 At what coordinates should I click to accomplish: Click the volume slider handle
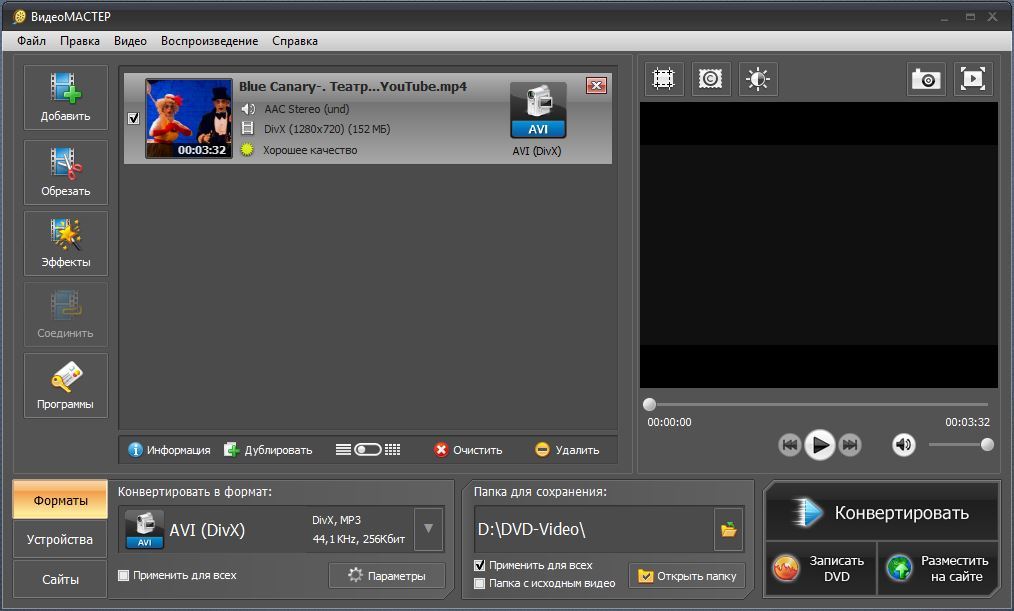click(987, 445)
